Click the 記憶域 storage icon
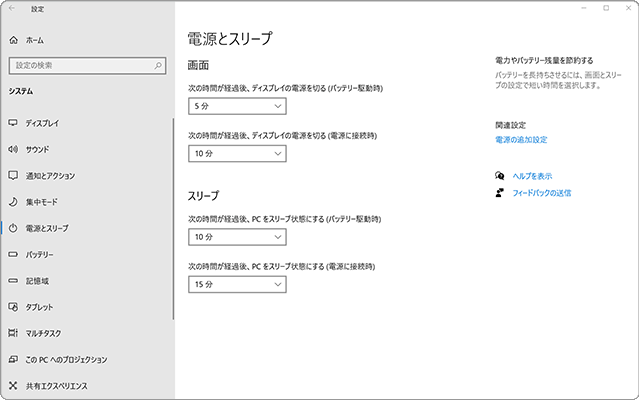 click(x=13, y=281)
